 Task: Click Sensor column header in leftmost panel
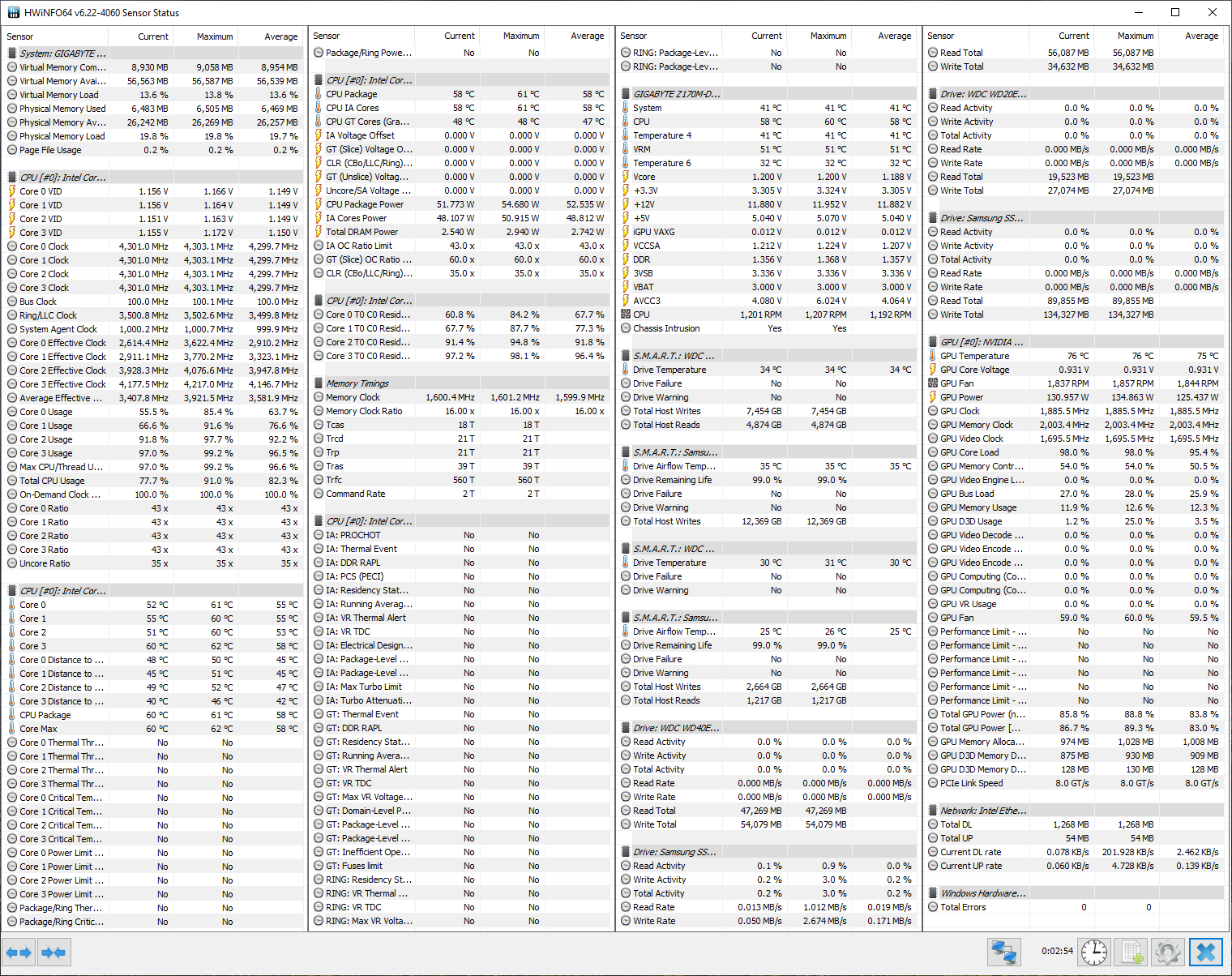click(55, 36)
